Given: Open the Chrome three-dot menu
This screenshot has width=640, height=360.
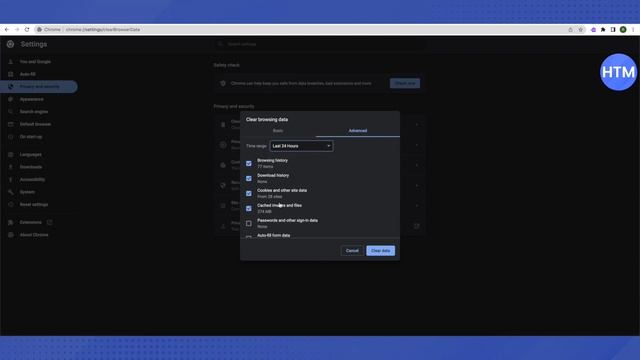Looking at the screenshot, I should point(633,29).
